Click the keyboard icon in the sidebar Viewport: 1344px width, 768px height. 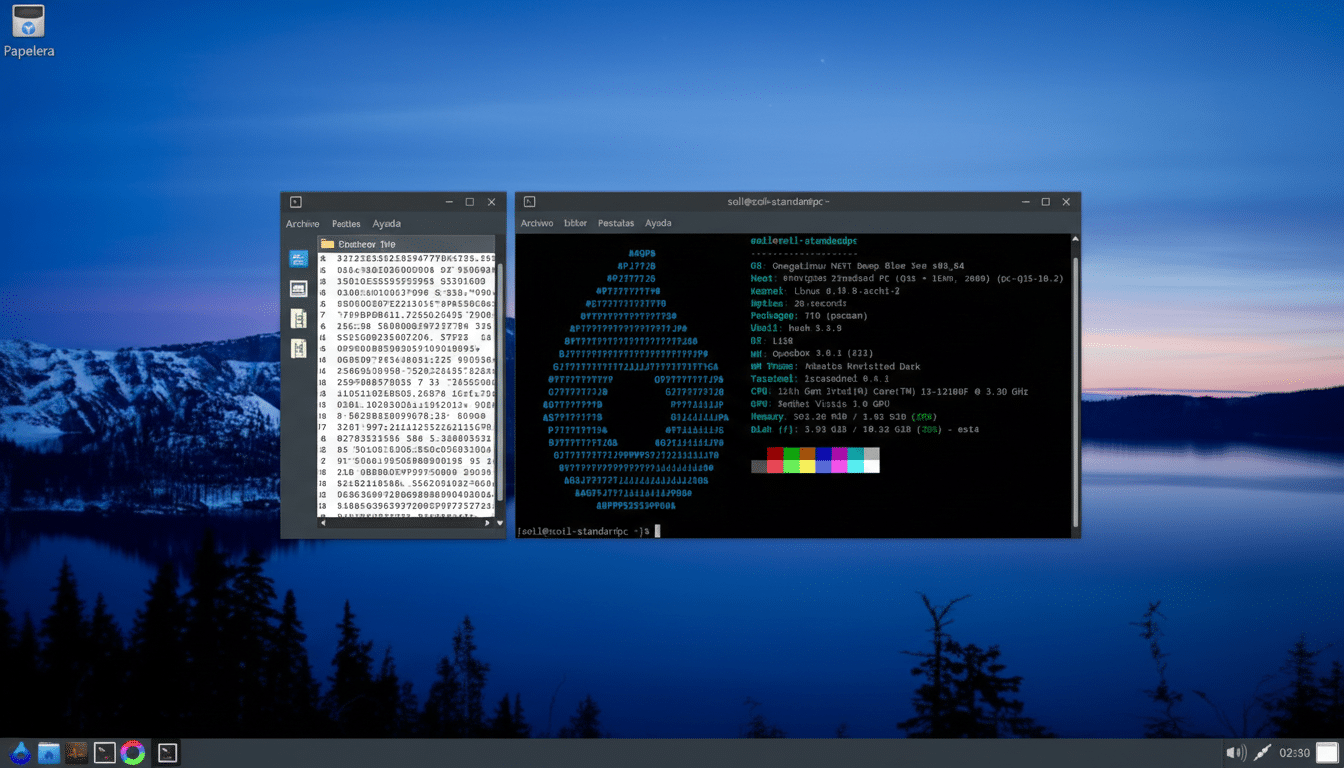click(x=298, y=288)
